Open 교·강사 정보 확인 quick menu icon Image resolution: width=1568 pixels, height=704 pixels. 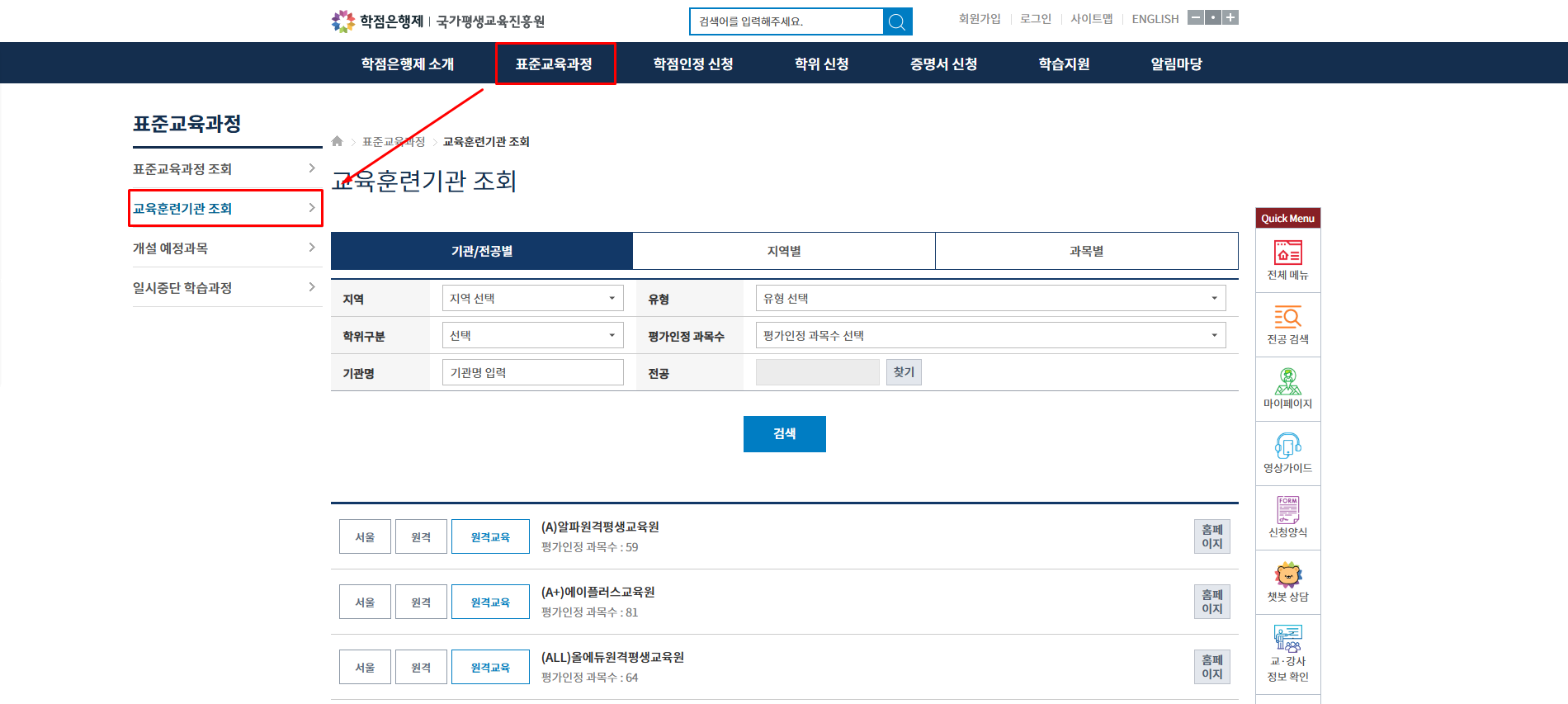[1287, 654]
